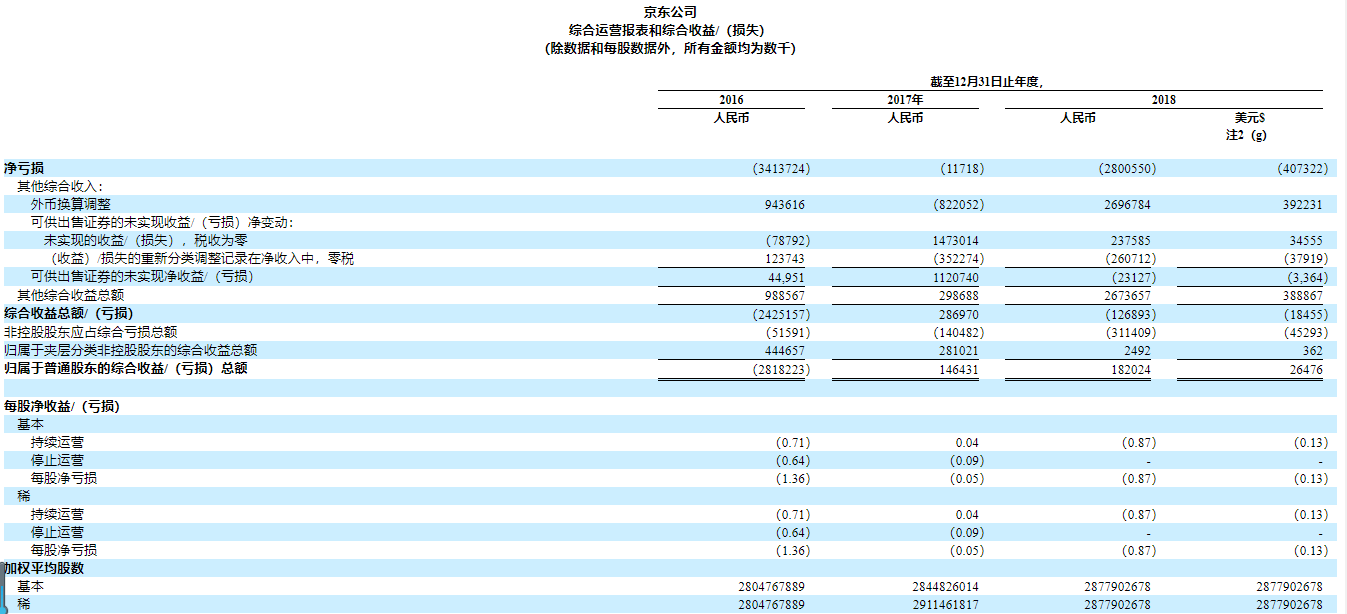Click unrealized gain value 1473014
This screenshot has width=1347, height=614.
[955, 241]
